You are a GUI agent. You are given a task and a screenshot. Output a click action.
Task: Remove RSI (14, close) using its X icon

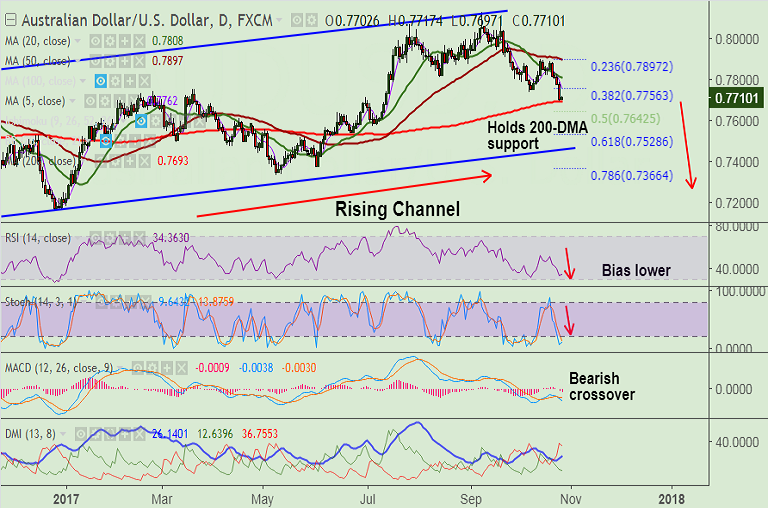pyautogui.click(x=140, y=238)
